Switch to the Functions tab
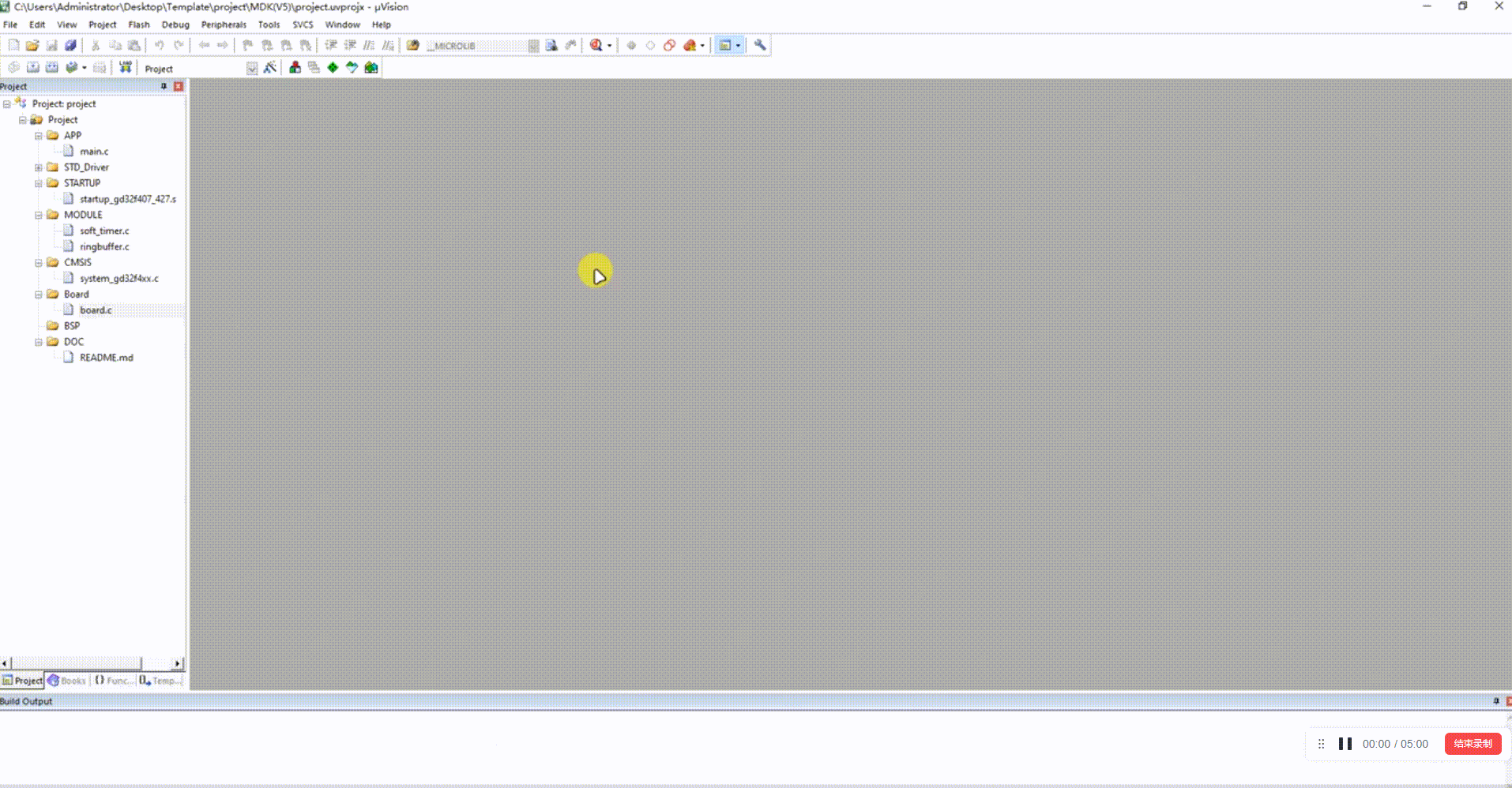 [114, 681]
